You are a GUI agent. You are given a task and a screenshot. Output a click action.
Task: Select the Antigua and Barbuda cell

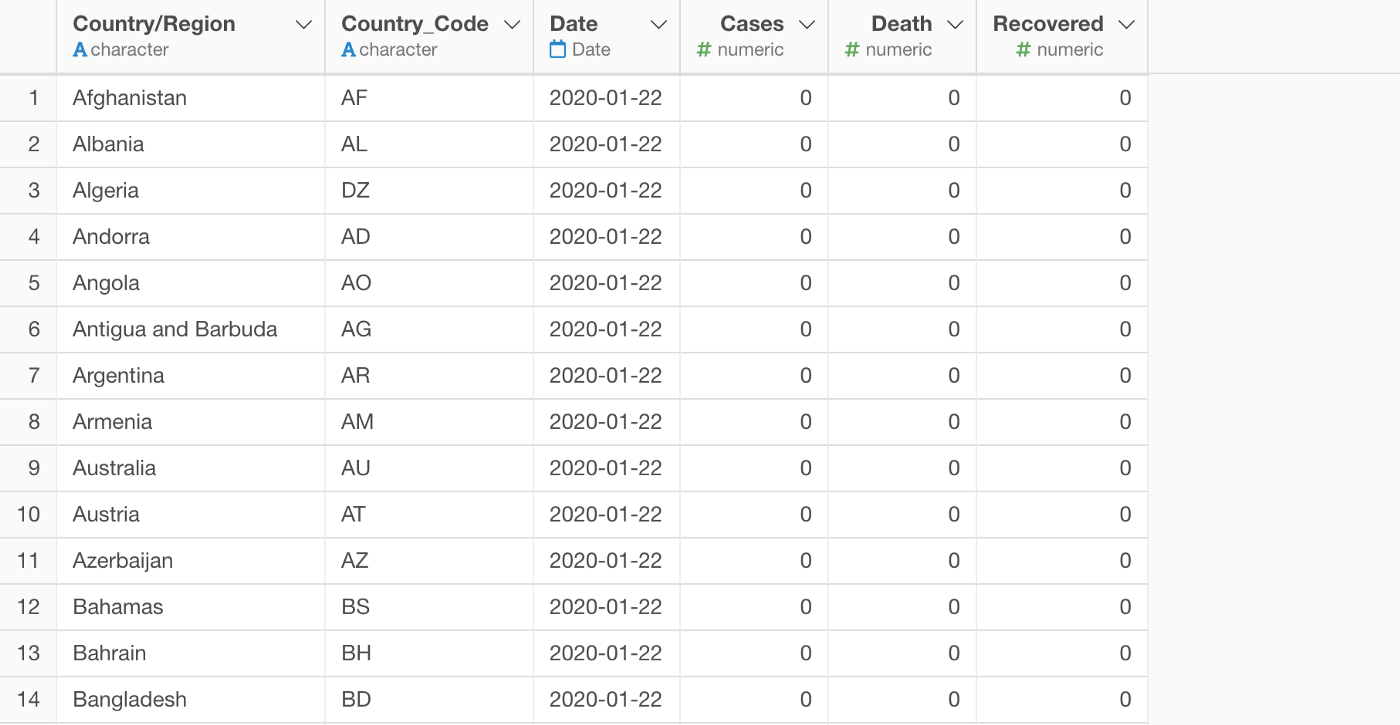coord(175,330)
